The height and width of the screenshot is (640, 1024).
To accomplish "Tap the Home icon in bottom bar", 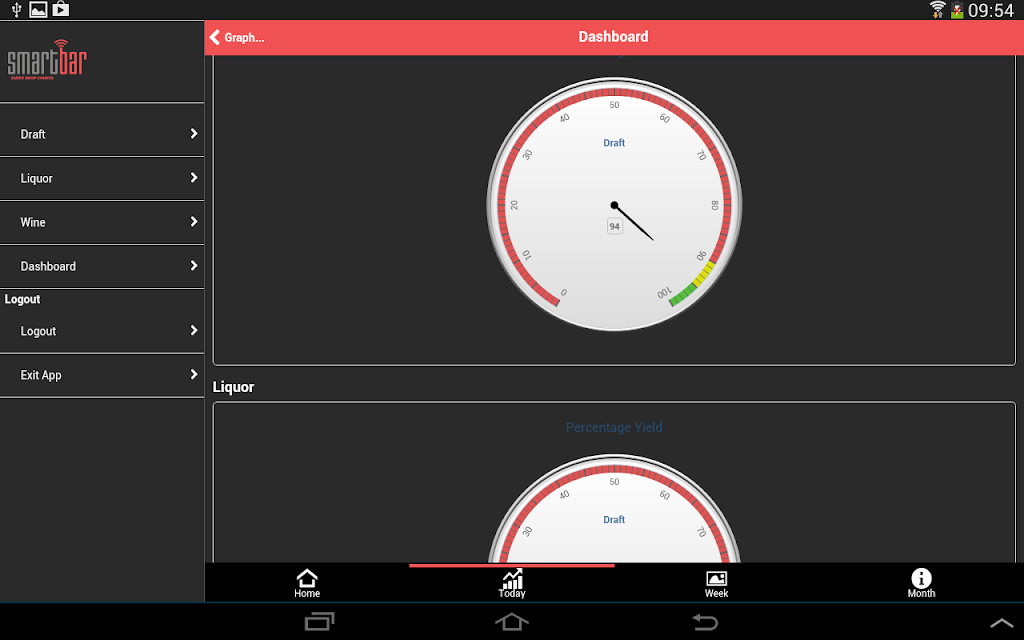I will [306, 583].
